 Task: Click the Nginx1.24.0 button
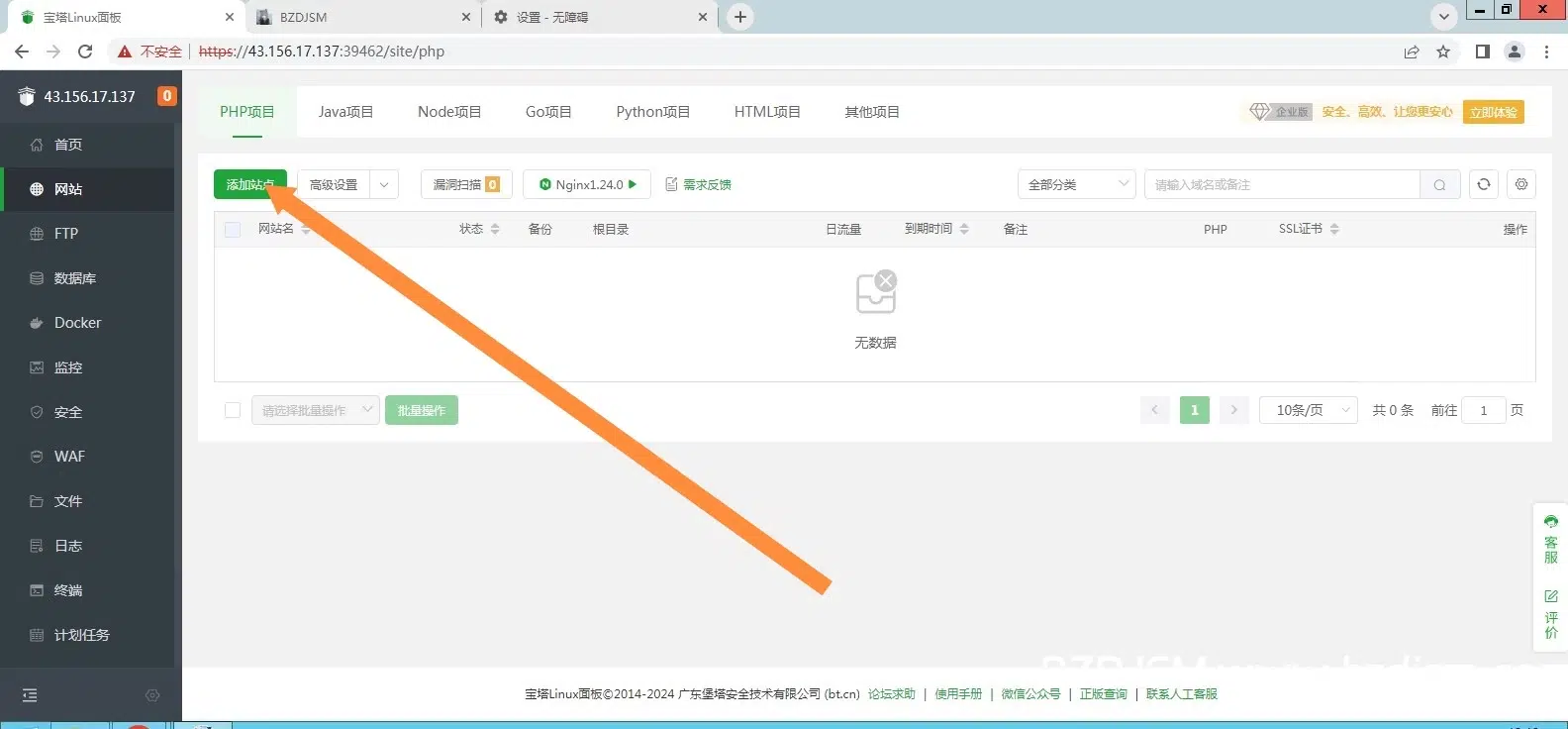587,185
